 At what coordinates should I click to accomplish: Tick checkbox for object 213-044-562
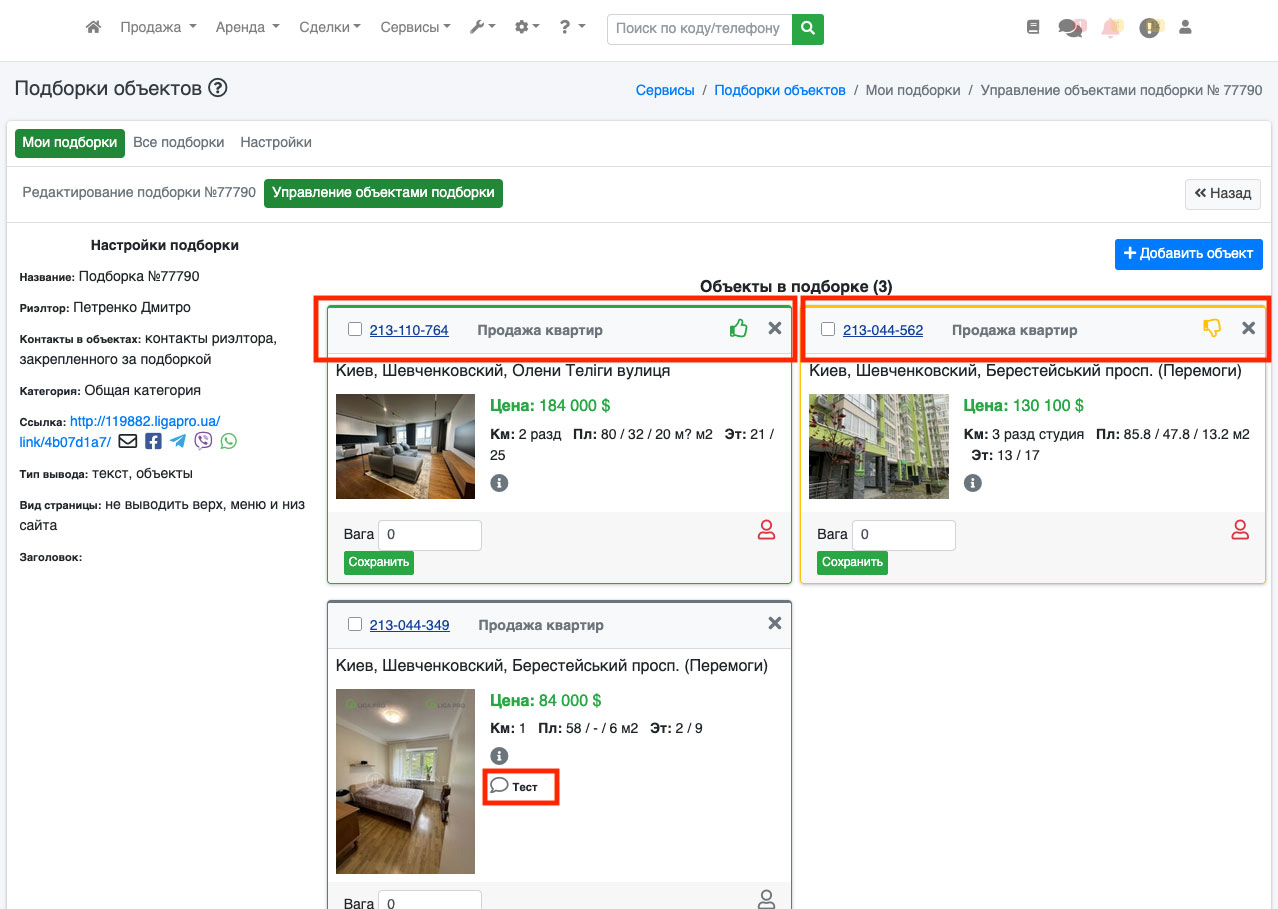pyautogui.click(x=827, y=329)
